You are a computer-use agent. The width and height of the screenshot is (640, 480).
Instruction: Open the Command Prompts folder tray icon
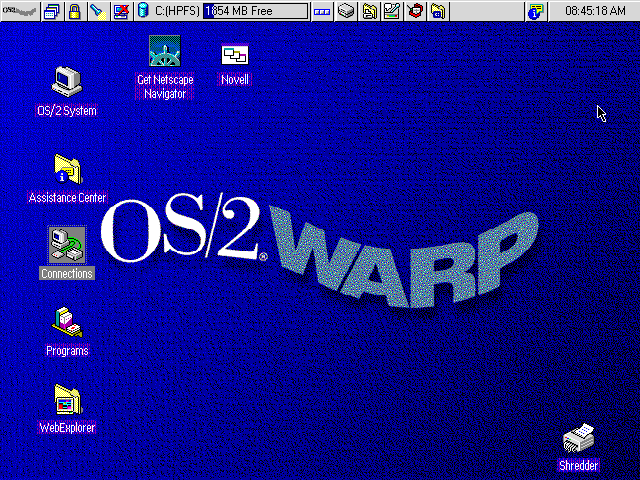click(x=438, y=11)
